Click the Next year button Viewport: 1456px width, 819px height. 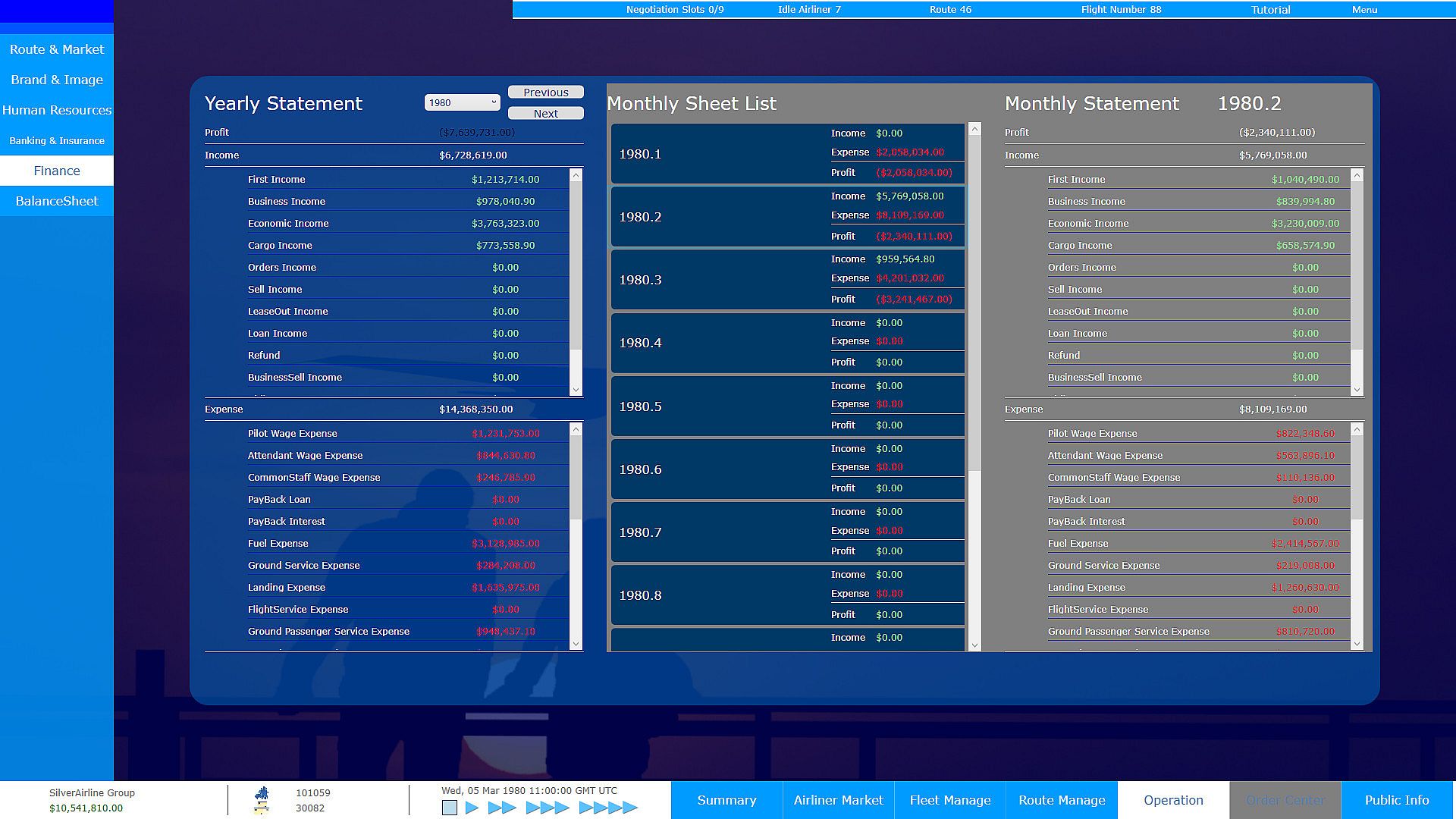click(545, 114)
